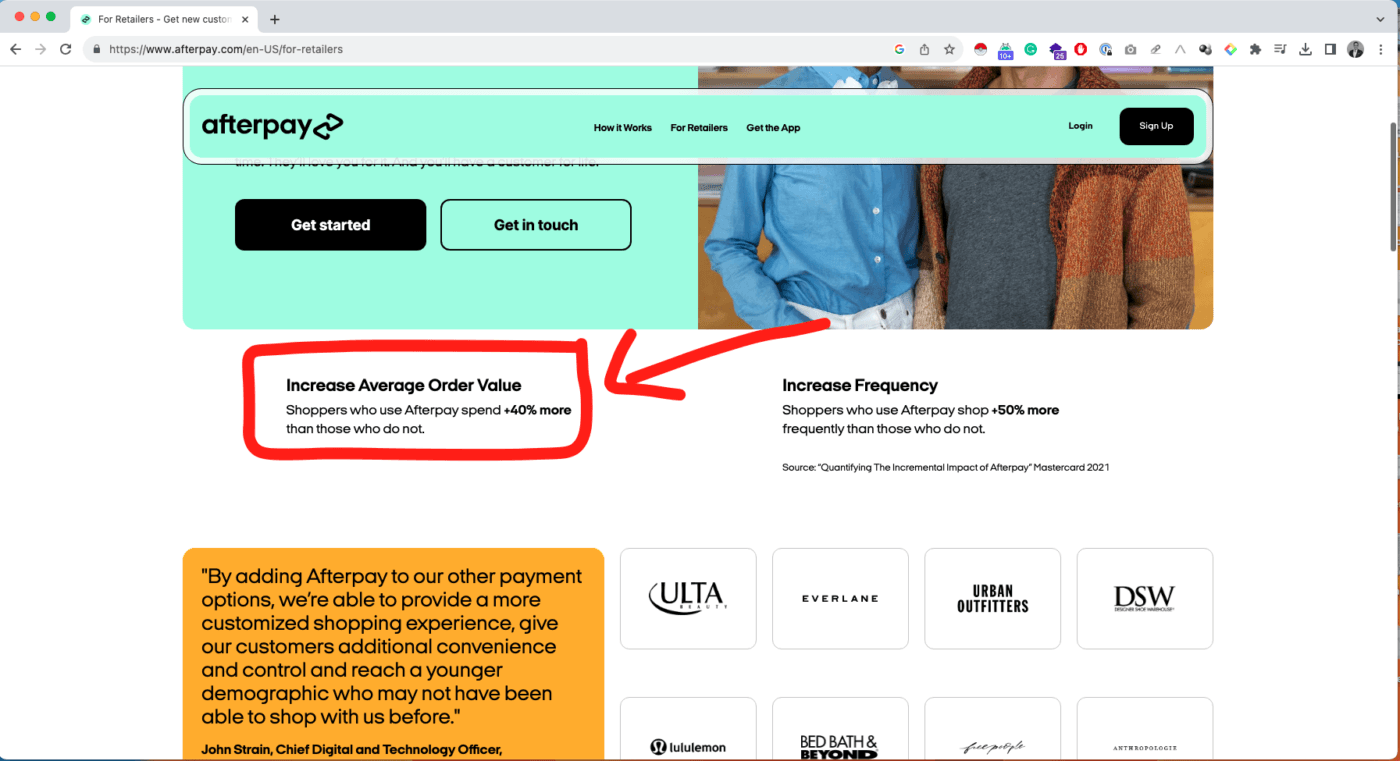Image resolution: width=1400 pixels, height=761 pixels.
Task: Reload the current page
Action: point(65,48)
